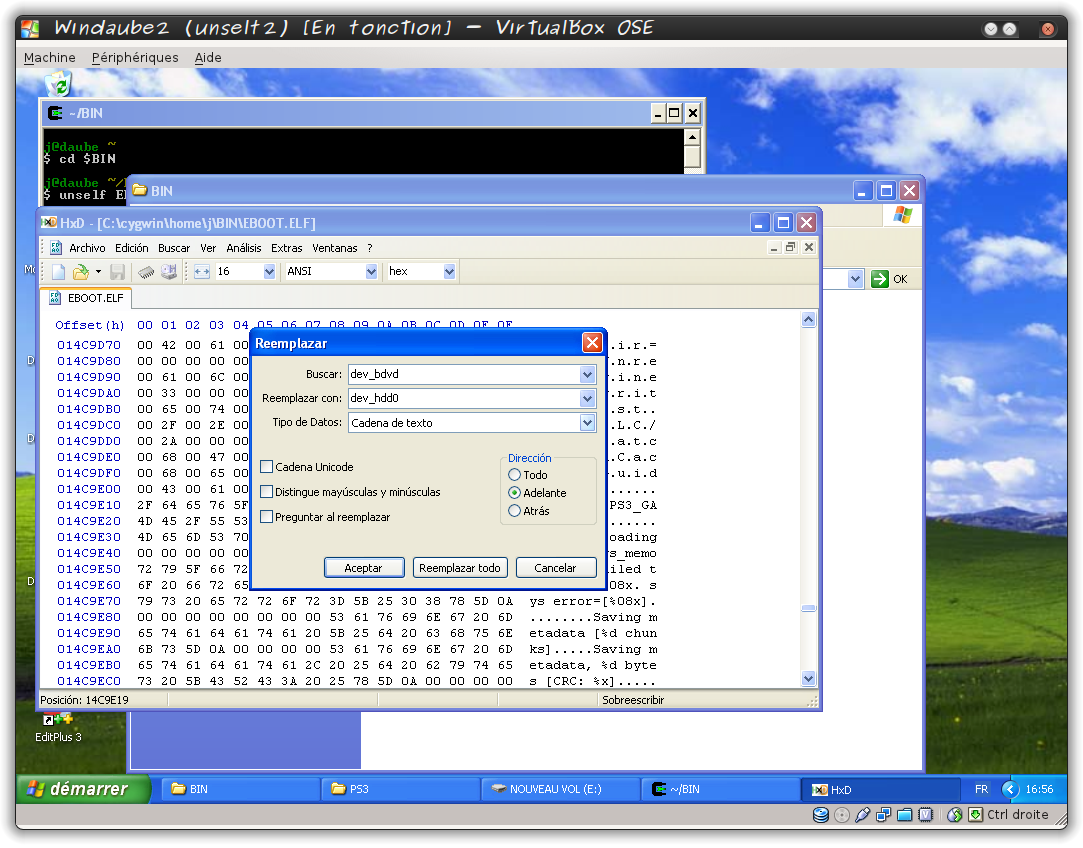Select the Todo direction radio button
This screenshot has height=848, width=1083.
click(x=515, y=475)
